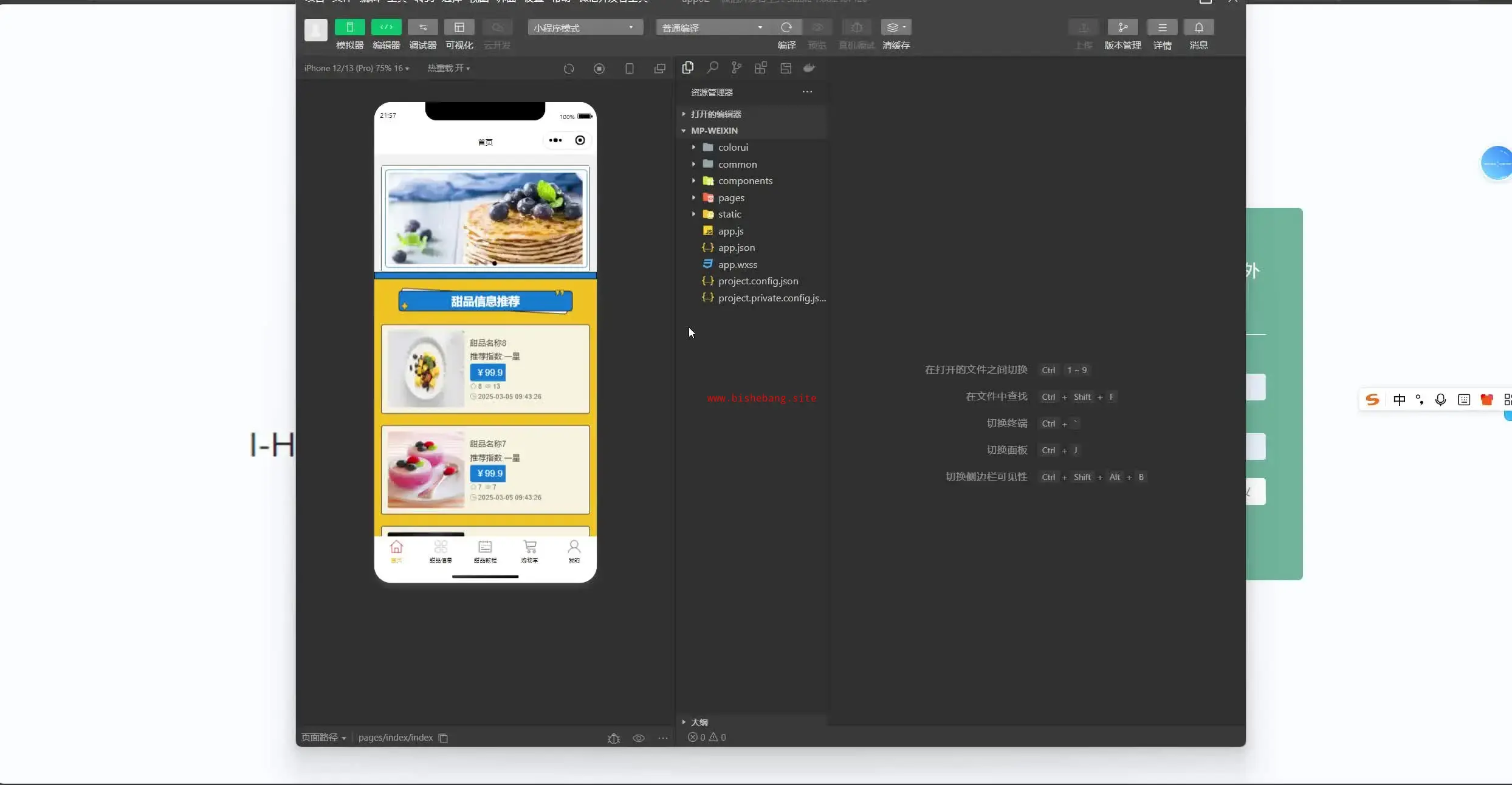Viewport: 1512px width, 785px height.
Task: Select the 我的 tab in simulator
Action: 574,551
